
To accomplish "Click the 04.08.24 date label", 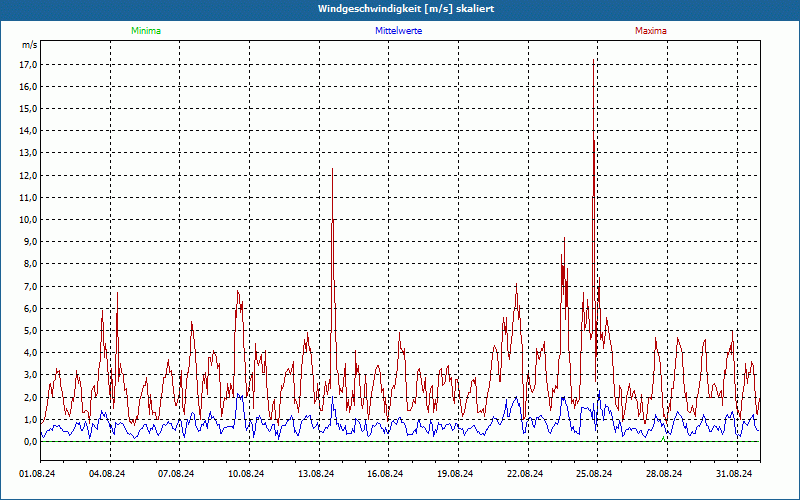I will pos(107,474).
